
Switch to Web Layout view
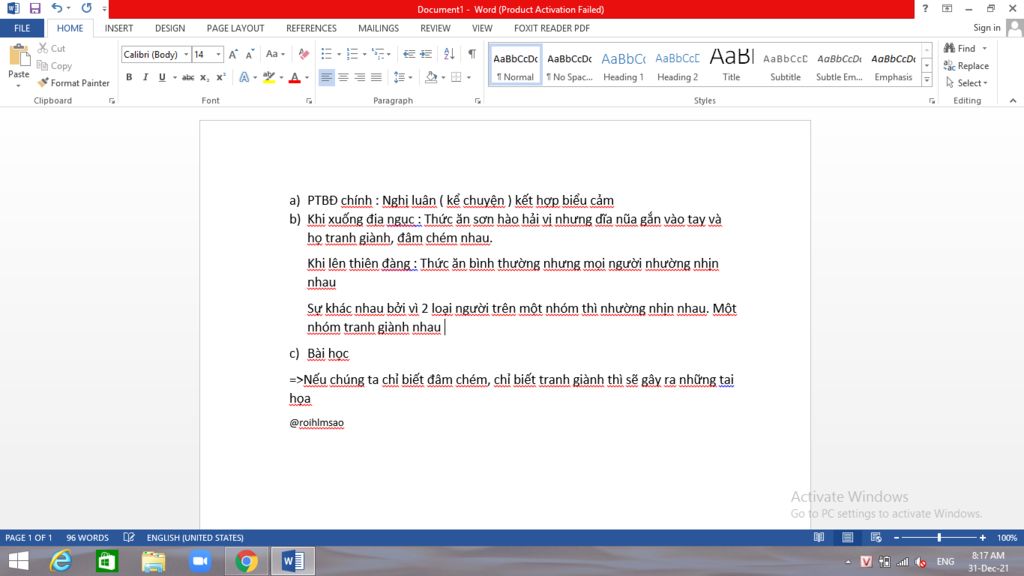point(876,537)
